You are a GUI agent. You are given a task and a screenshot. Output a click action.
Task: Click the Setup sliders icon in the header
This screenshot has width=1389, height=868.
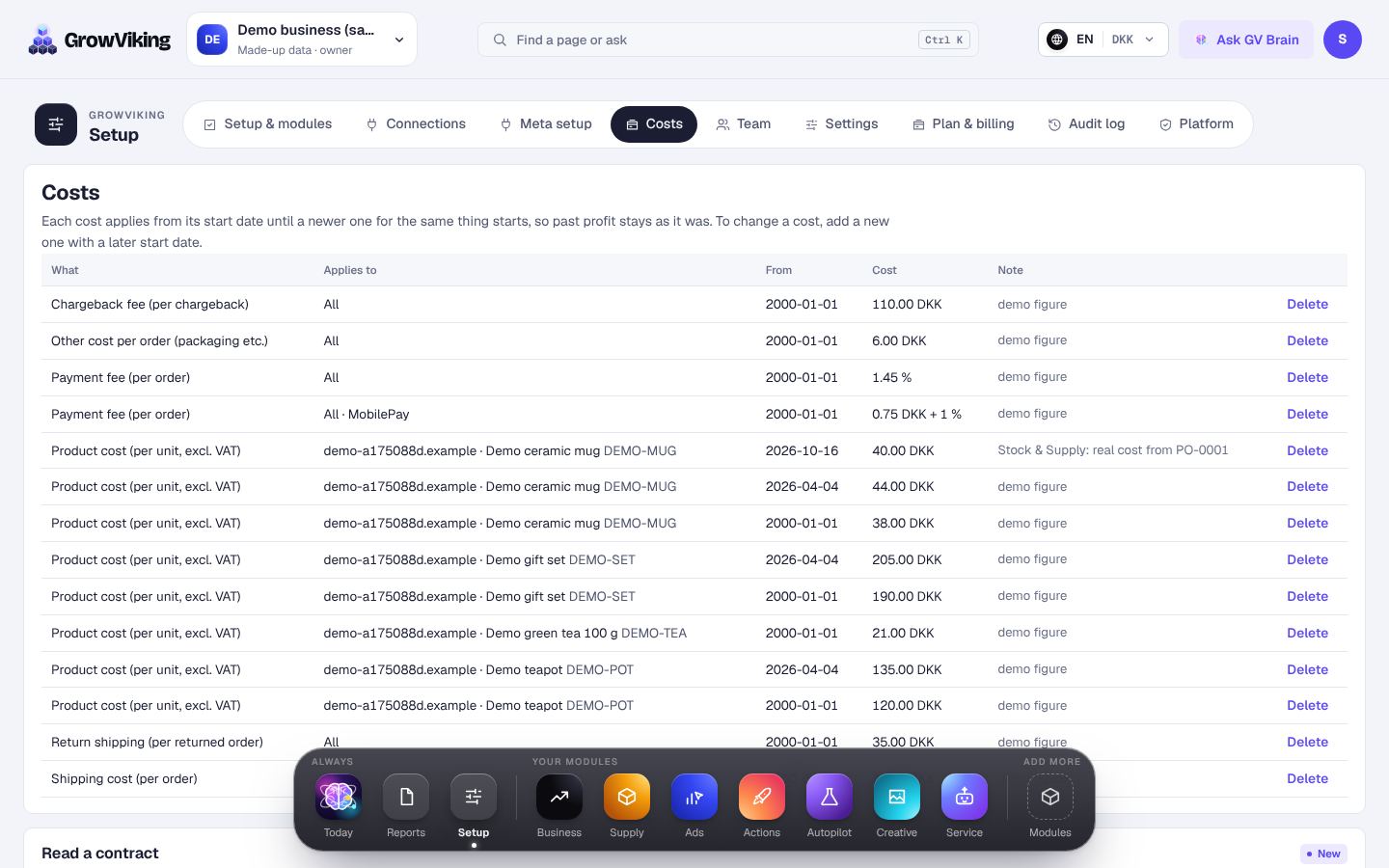click(x=56, y=124)
